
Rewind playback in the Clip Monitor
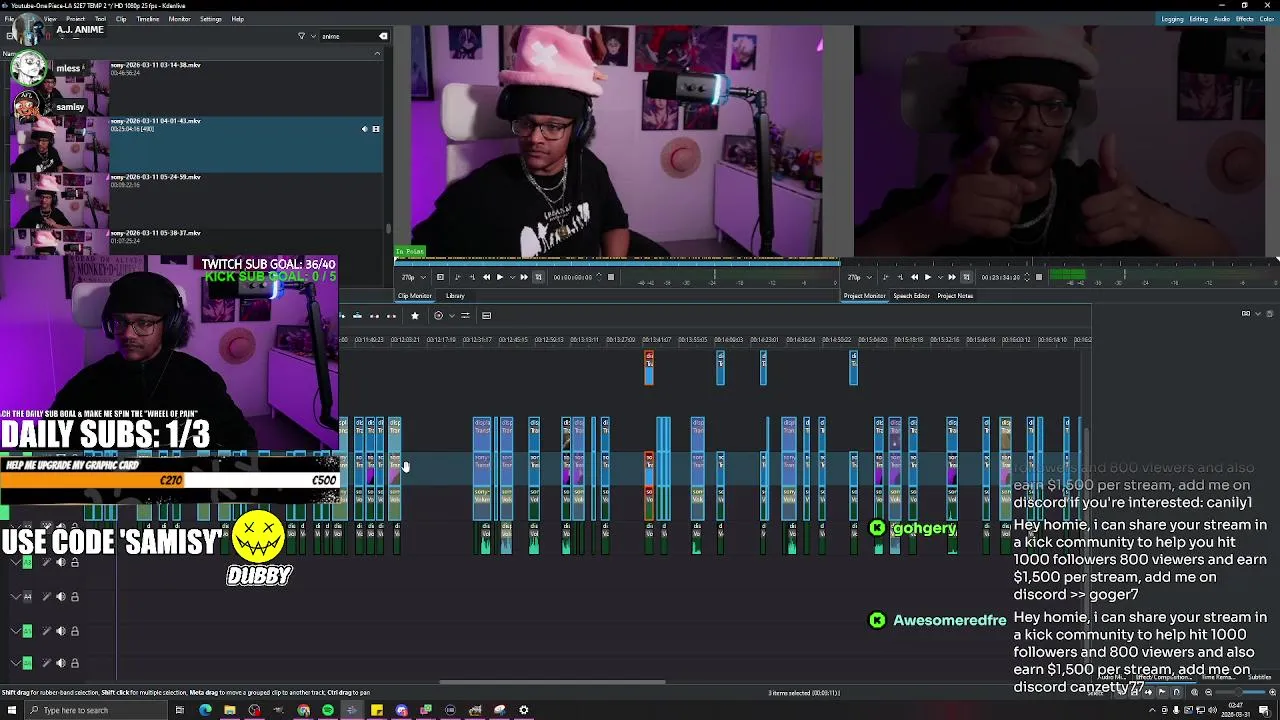point(486,277)
